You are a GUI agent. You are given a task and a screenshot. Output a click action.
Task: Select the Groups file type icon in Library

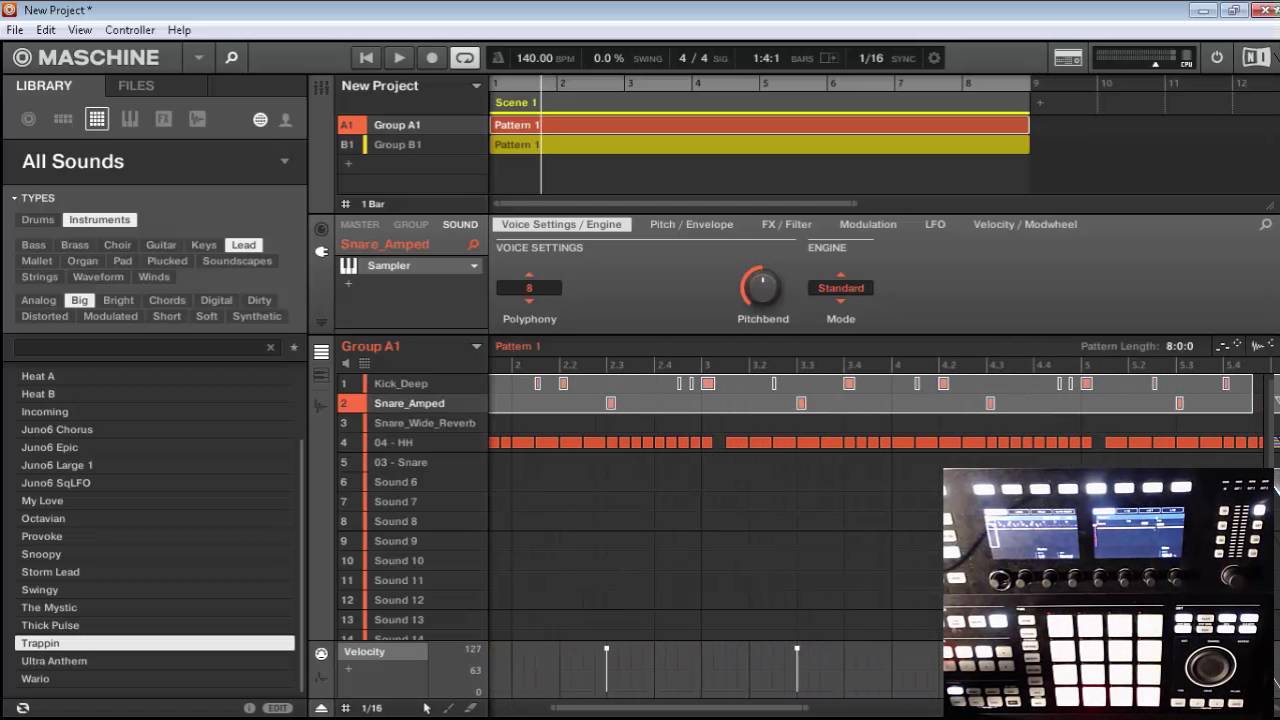coord(63,119)
